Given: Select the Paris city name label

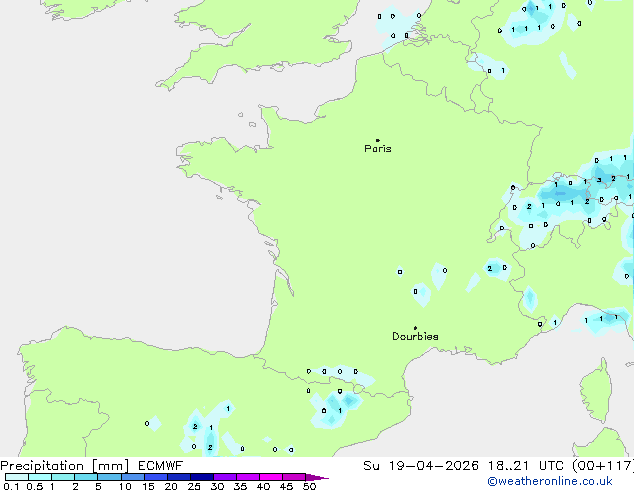Looking at the screenshot, I should click(378, 149).
